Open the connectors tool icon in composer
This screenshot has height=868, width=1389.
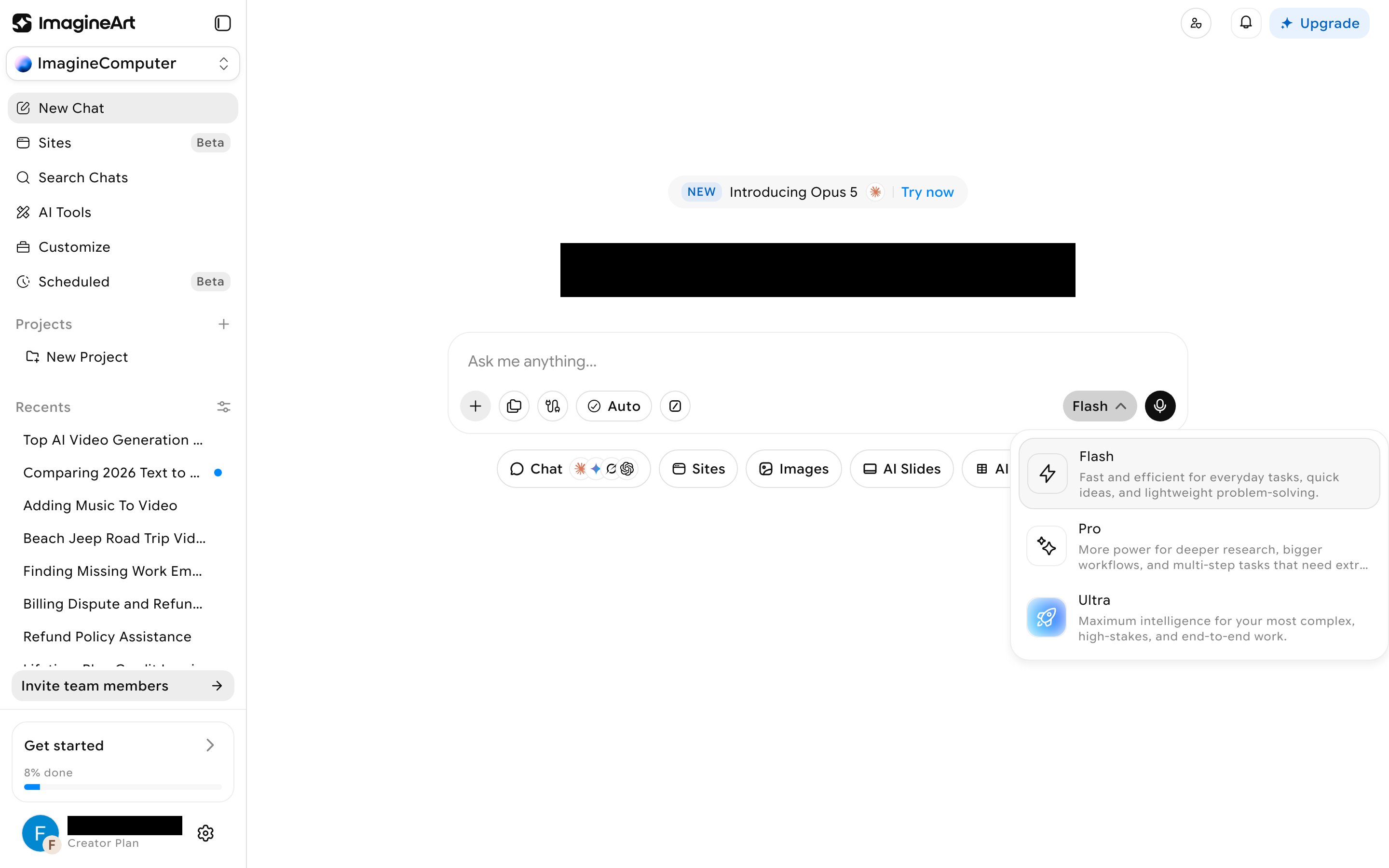[x=552, y=406]
